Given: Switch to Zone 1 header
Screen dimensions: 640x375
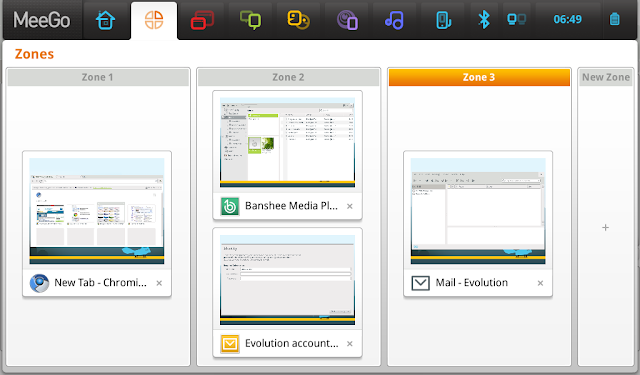Looking at the screenshot, I should coord(98,77).
